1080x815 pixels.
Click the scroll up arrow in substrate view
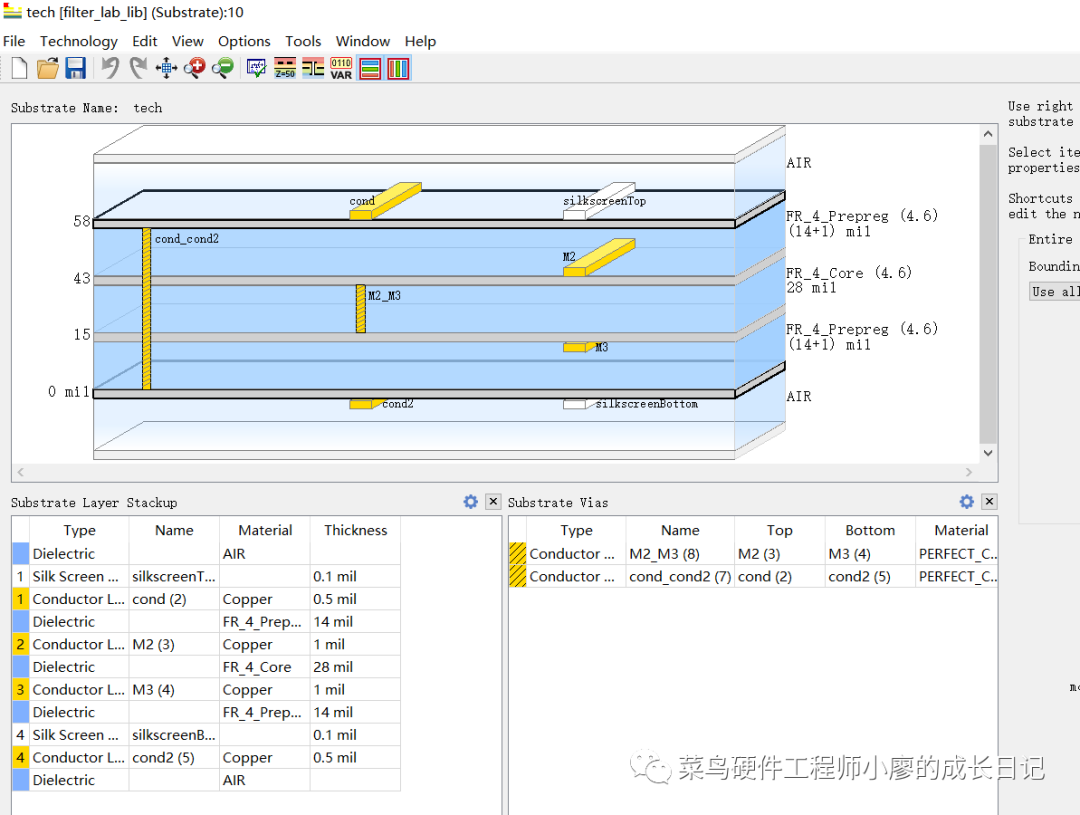[x=988, y=134]
